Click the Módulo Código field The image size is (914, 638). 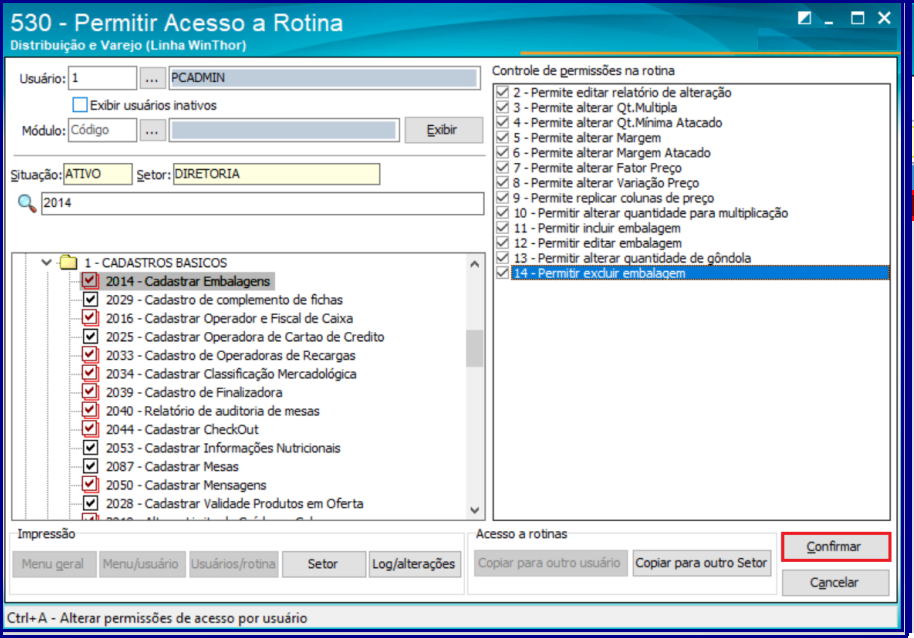tap(103, 130)
